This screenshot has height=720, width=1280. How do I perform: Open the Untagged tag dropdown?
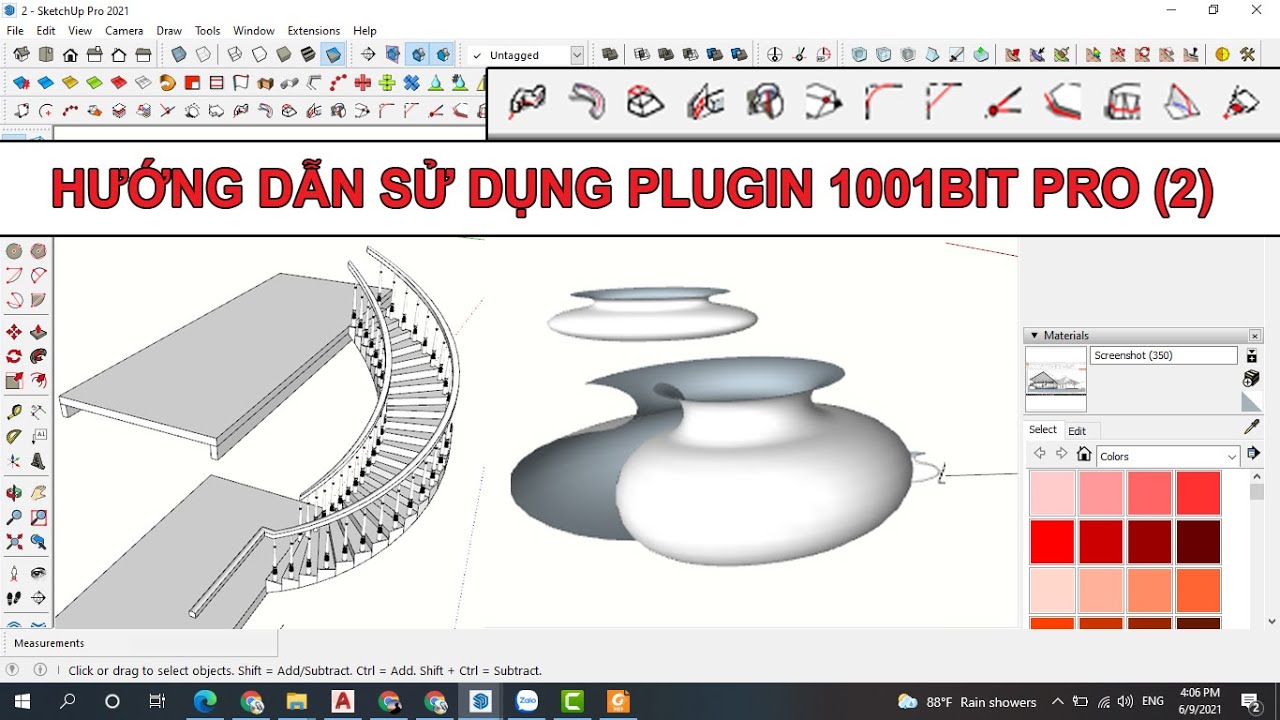[x=577, y=55]
